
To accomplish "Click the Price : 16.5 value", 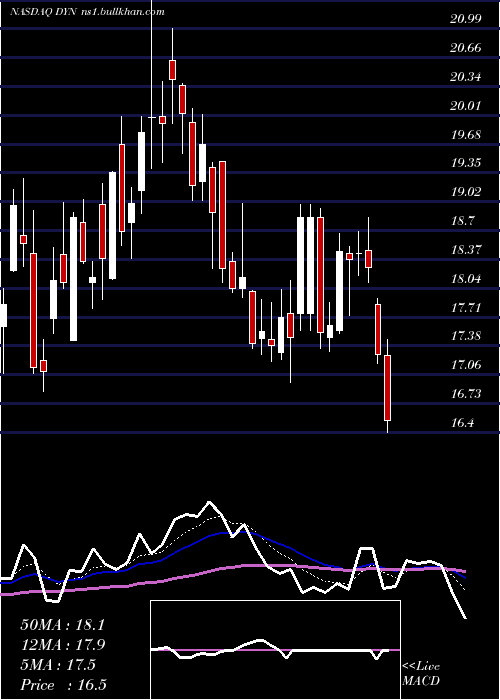I will [x=63, y=685].
